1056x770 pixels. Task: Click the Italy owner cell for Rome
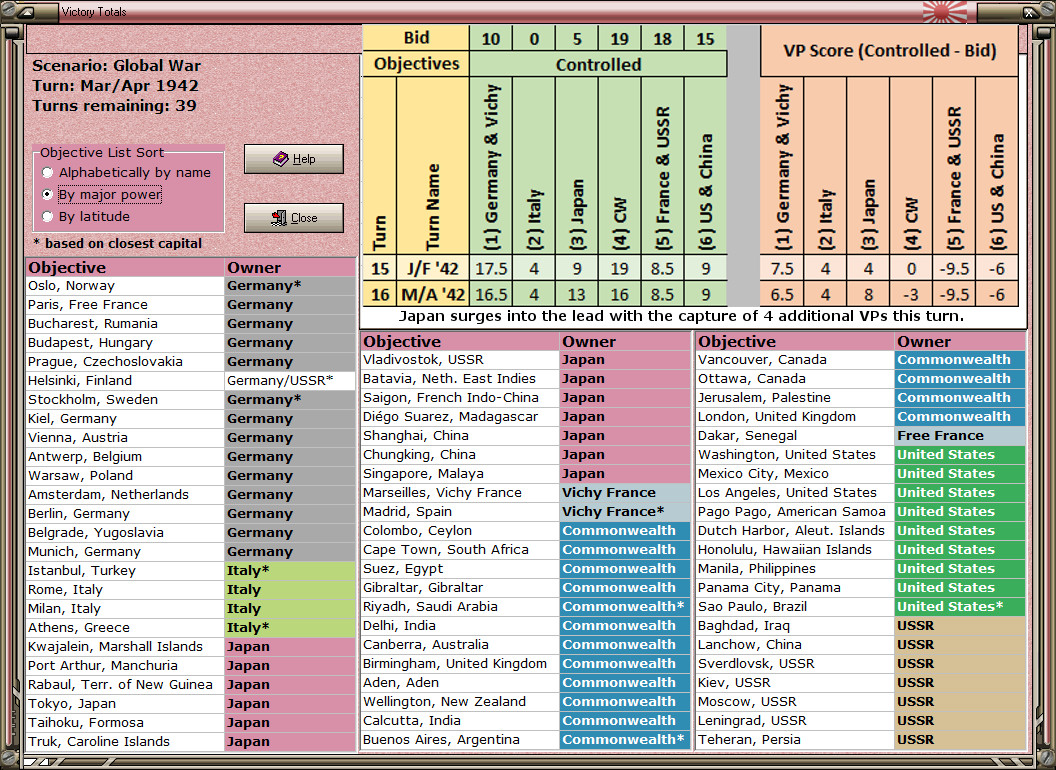point(290,589)
